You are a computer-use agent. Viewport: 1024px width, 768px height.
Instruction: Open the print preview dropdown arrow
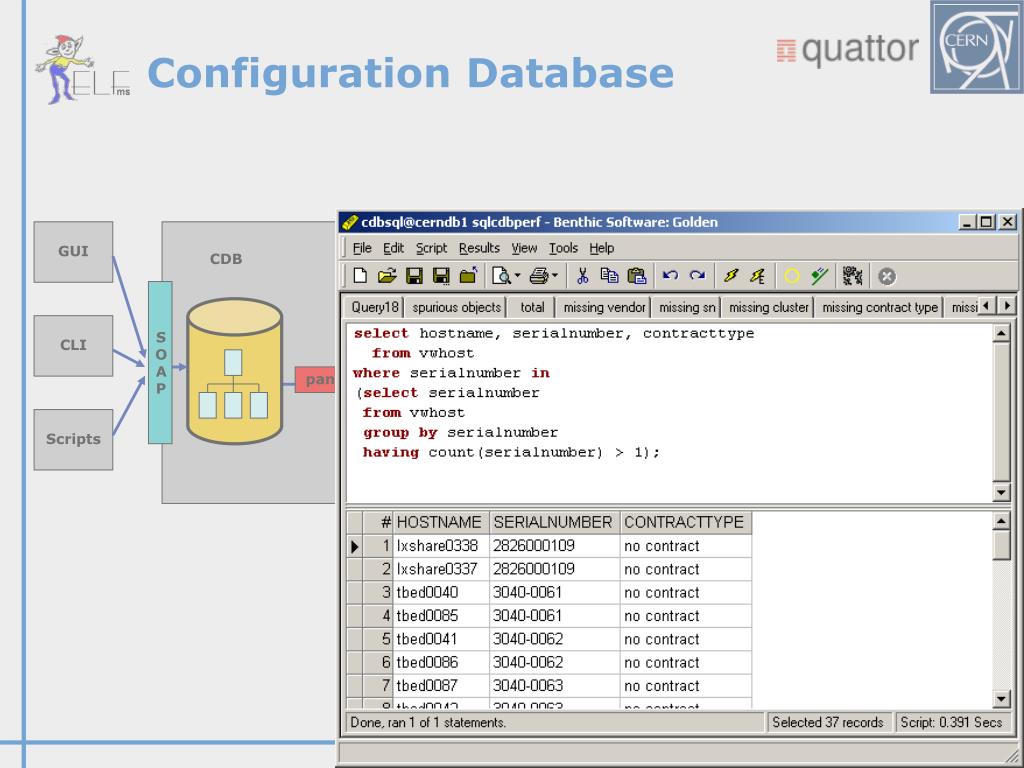pos(517,276)
